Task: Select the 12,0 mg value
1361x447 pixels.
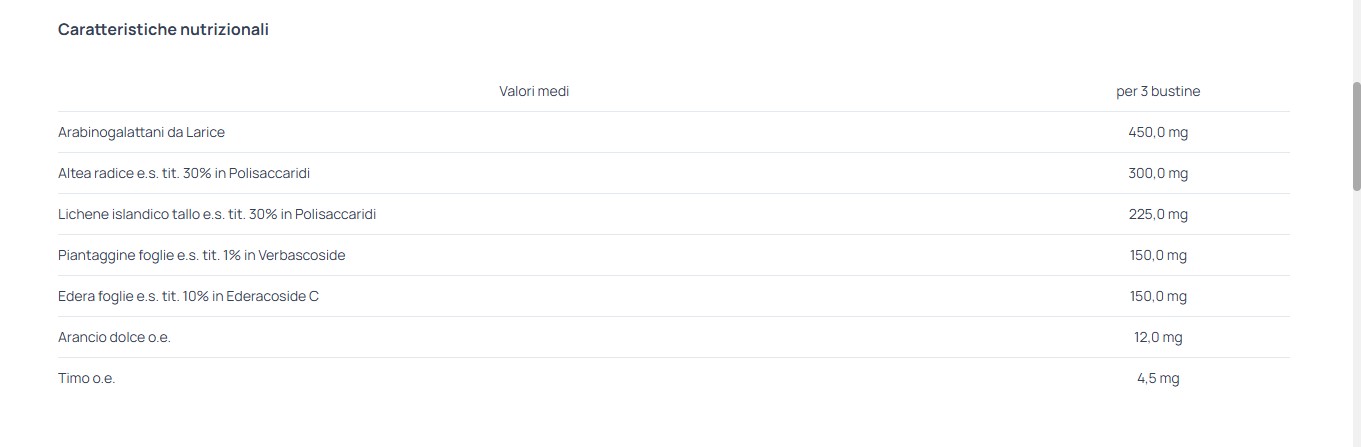Action: click(x=1158, y=337)
